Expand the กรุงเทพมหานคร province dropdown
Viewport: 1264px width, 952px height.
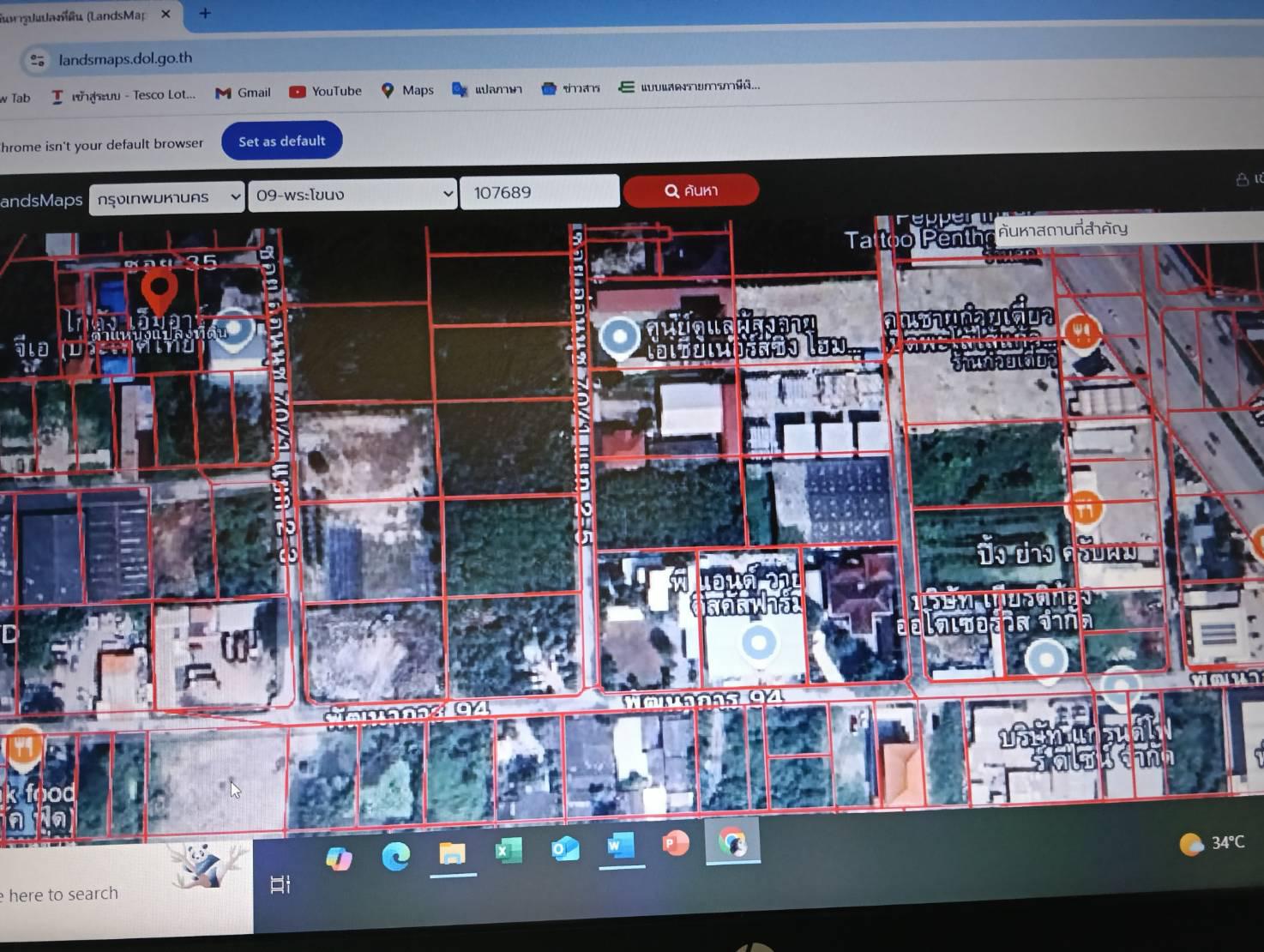click(x=168, y=197)
